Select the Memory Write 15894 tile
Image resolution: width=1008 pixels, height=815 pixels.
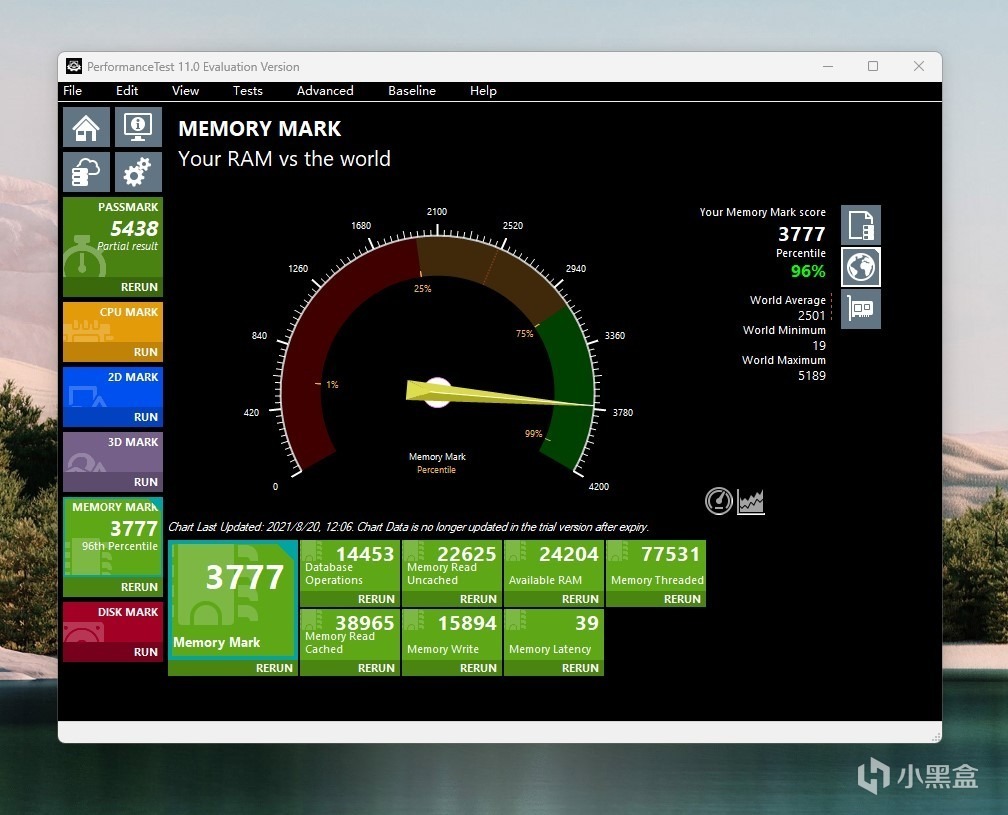pos(452,635)
